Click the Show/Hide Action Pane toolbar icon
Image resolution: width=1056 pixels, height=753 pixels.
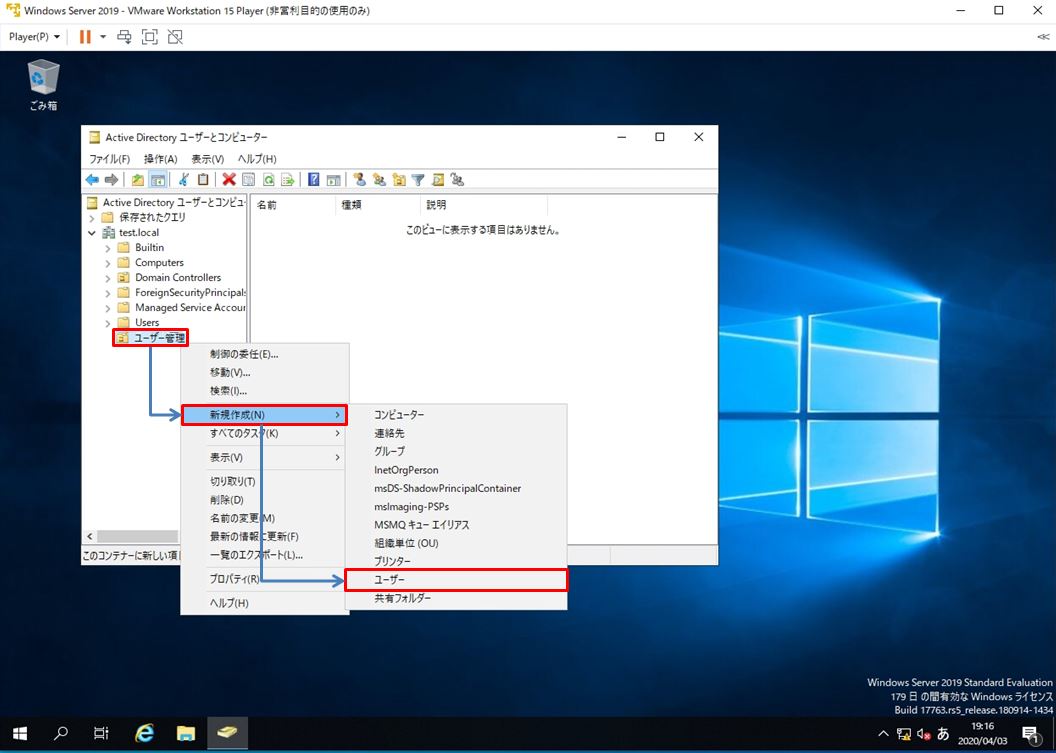333,180
